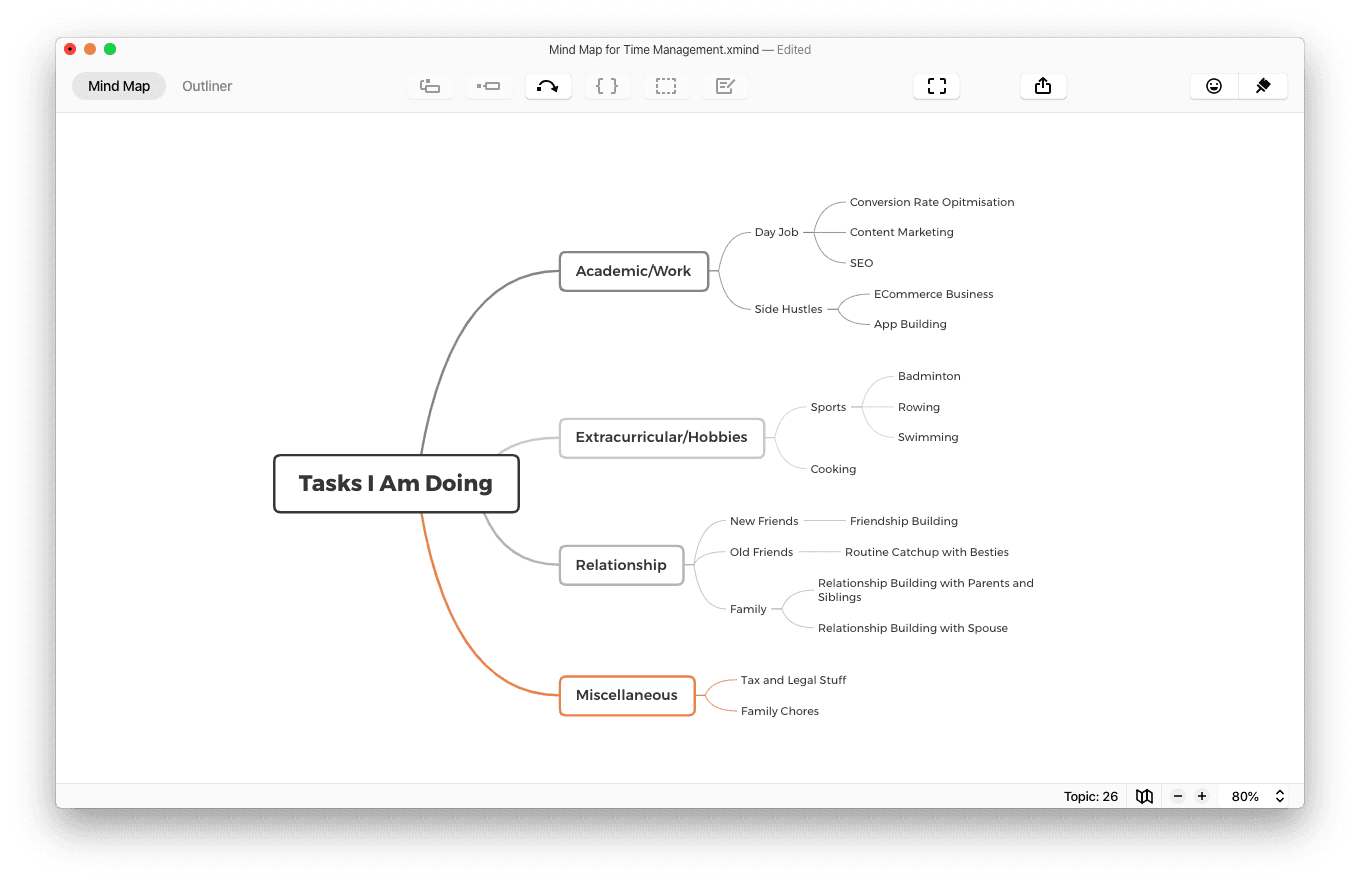
Task: Click the Boundary dashed rectangle icon
Action: coord(666,86)
